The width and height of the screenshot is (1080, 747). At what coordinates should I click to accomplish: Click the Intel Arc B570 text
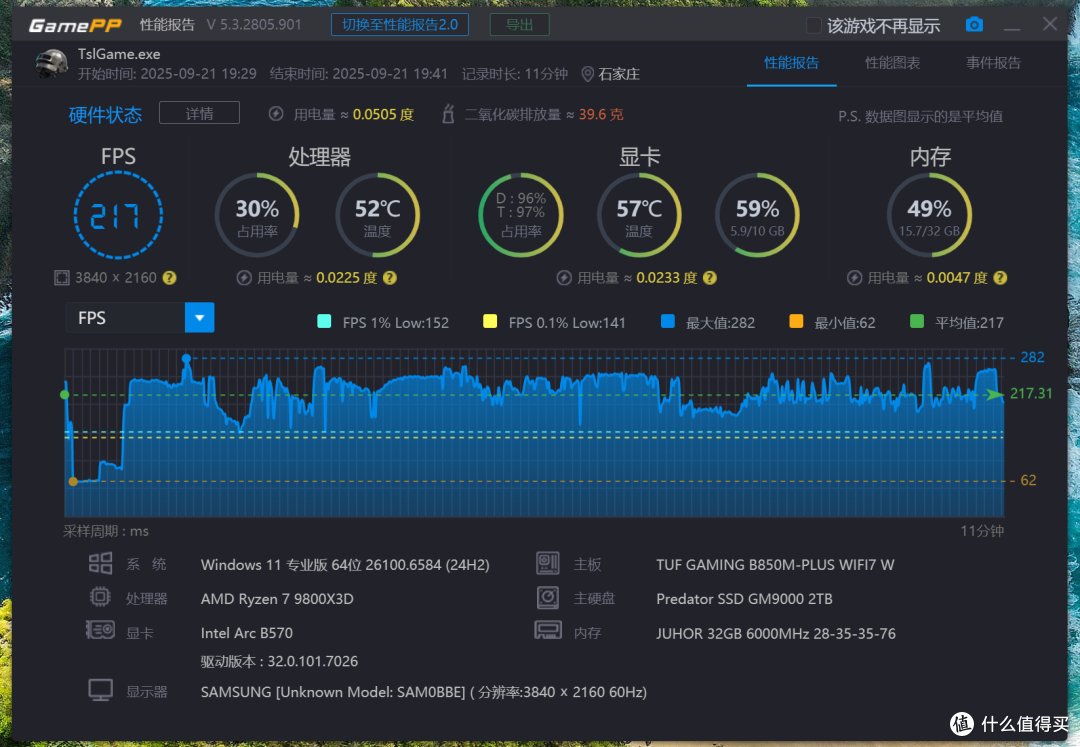[x=247, y=633]
